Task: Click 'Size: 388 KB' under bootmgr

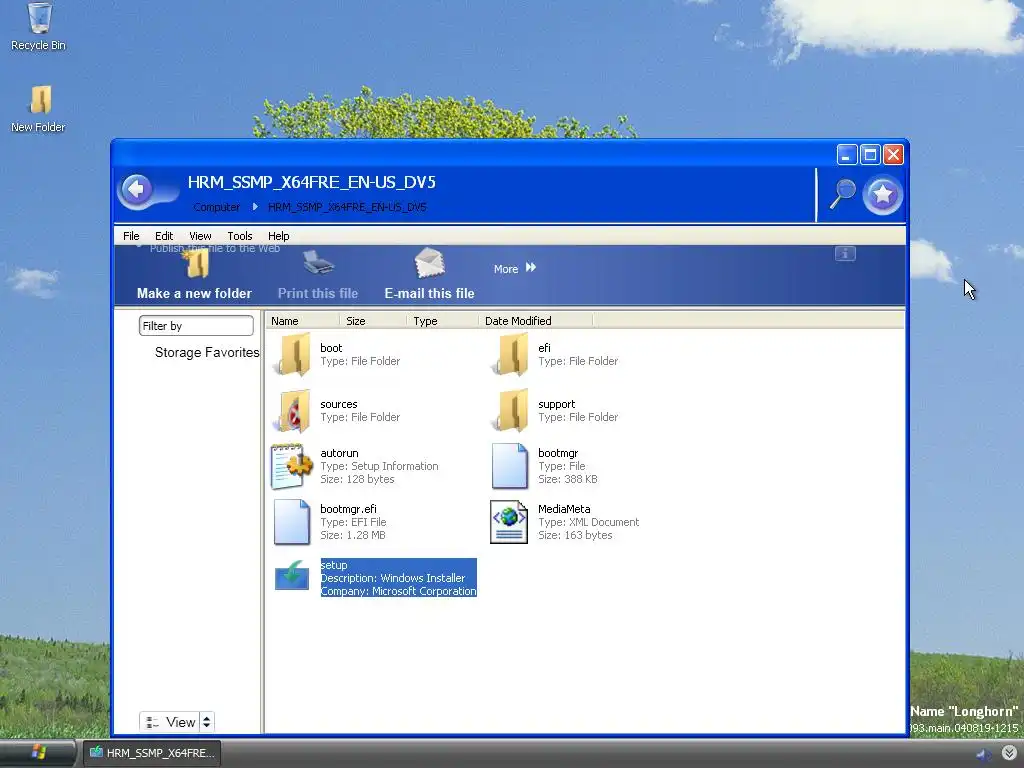Action: pyautogui.click(x=568, y=479)
